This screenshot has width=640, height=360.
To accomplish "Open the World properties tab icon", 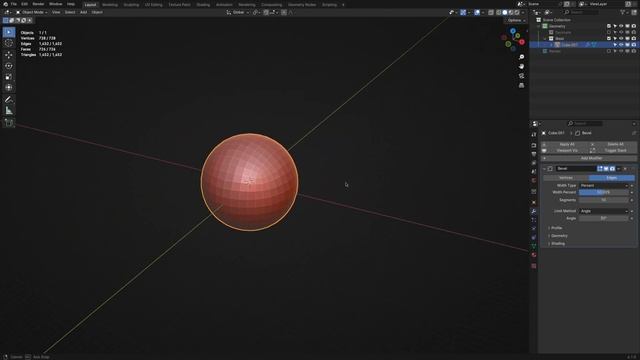I will point(533,180).
